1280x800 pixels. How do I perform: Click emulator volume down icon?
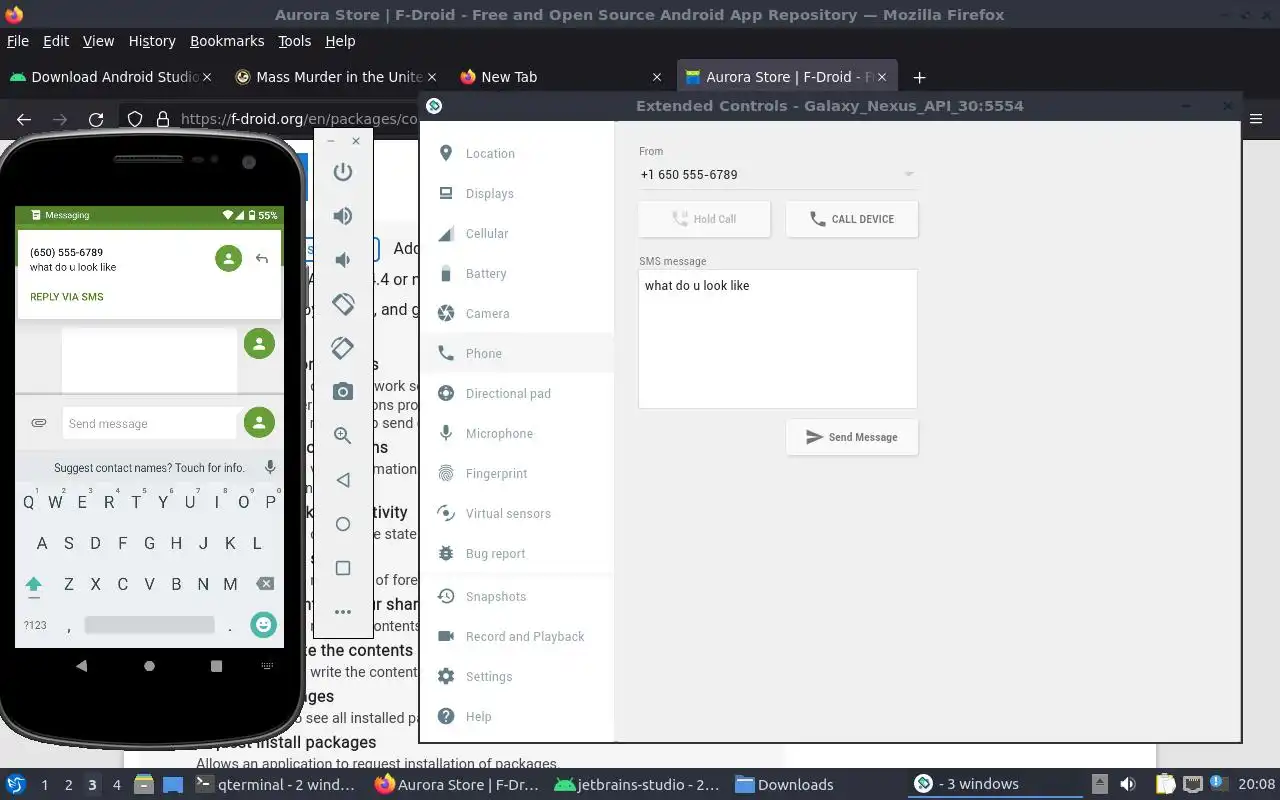(343, 260)
